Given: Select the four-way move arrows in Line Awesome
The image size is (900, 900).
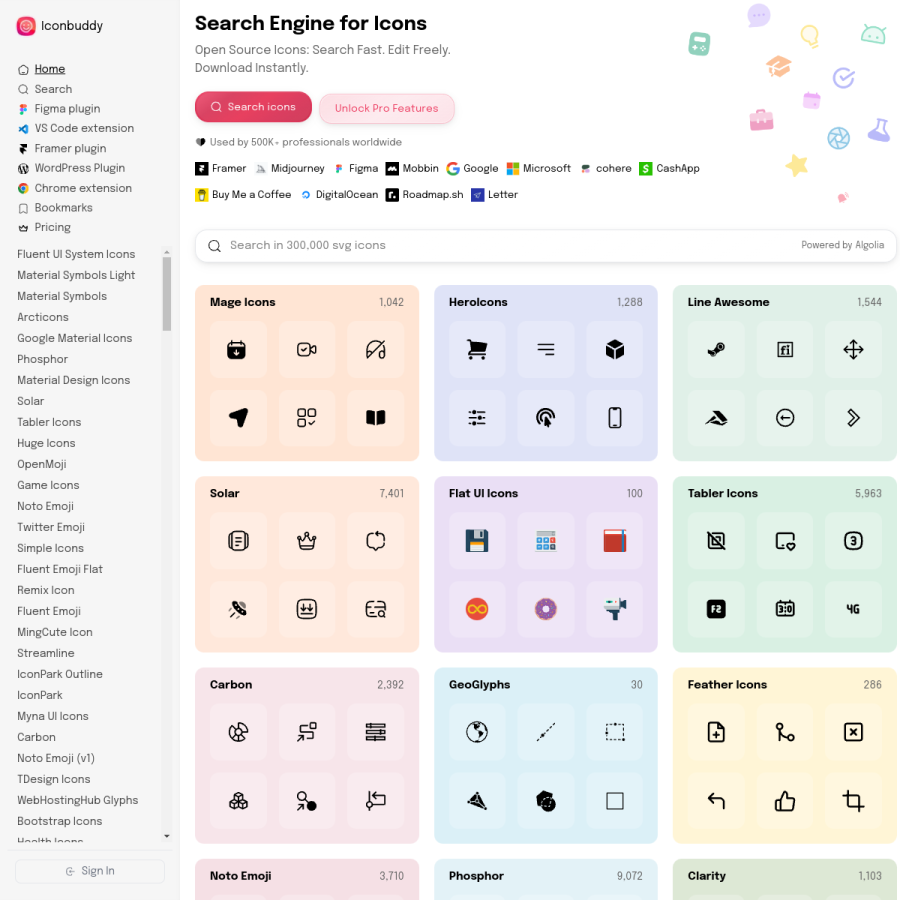Looking at the screenshot, I should 853,350.
